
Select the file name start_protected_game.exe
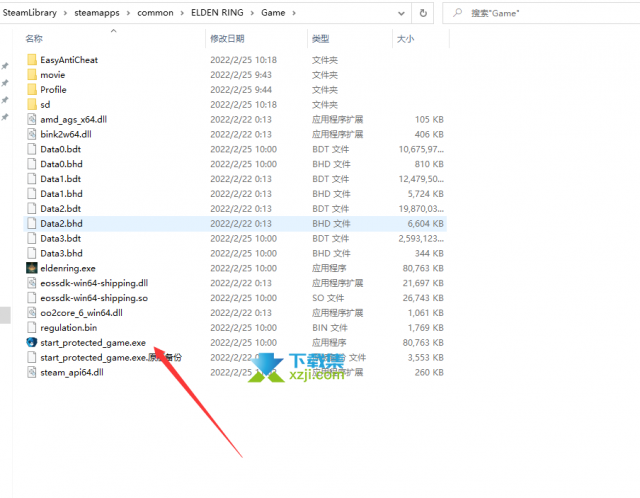93,343
